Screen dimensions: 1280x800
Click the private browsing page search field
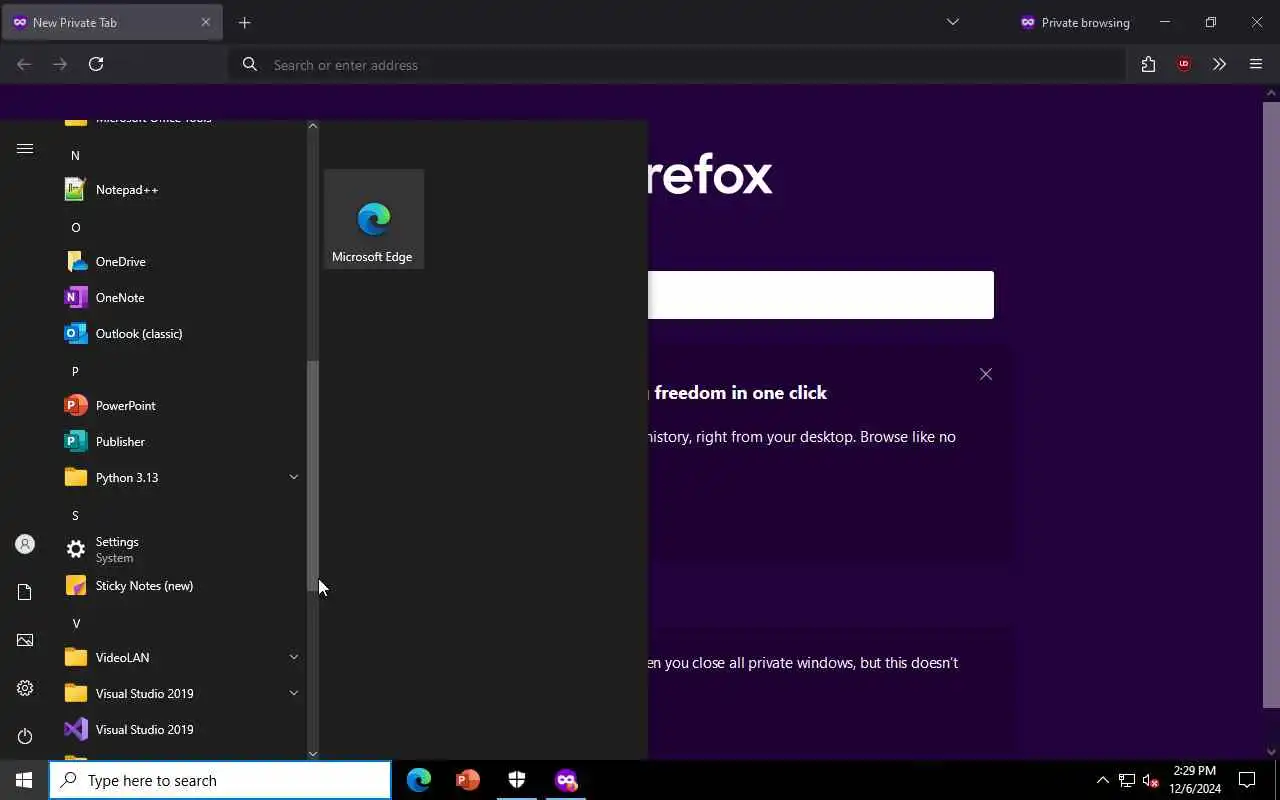(x=821, y=295)
